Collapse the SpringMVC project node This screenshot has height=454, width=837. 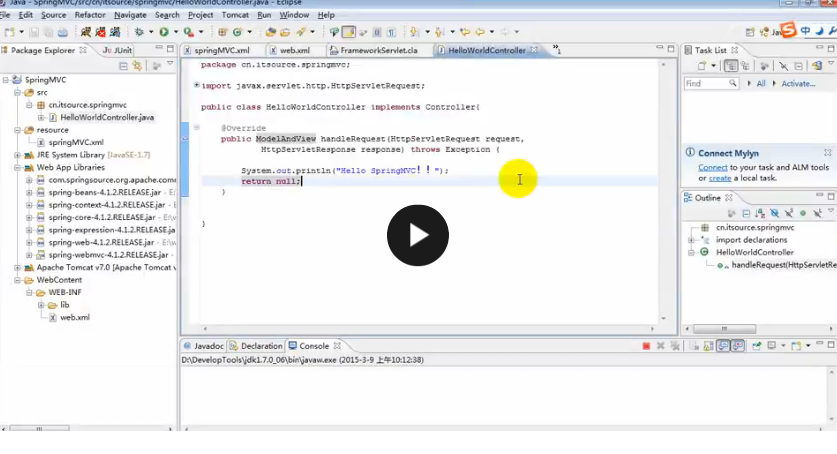coord(6,80)
